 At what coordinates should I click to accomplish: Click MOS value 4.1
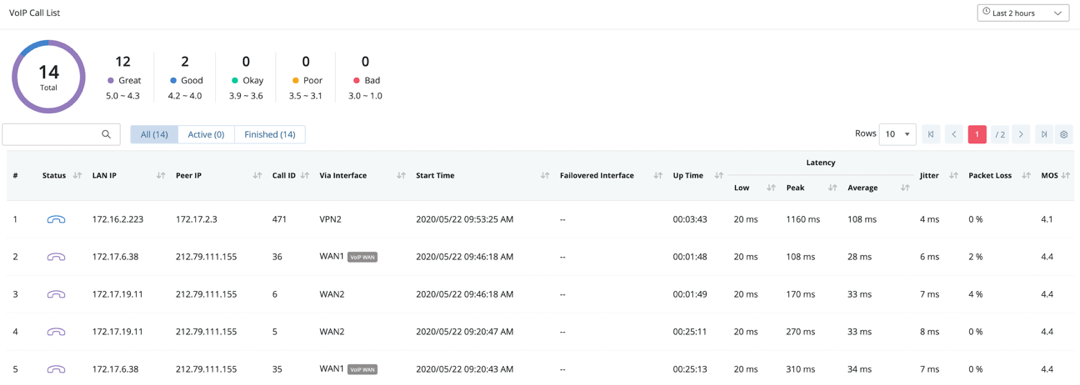[1047, 220]
